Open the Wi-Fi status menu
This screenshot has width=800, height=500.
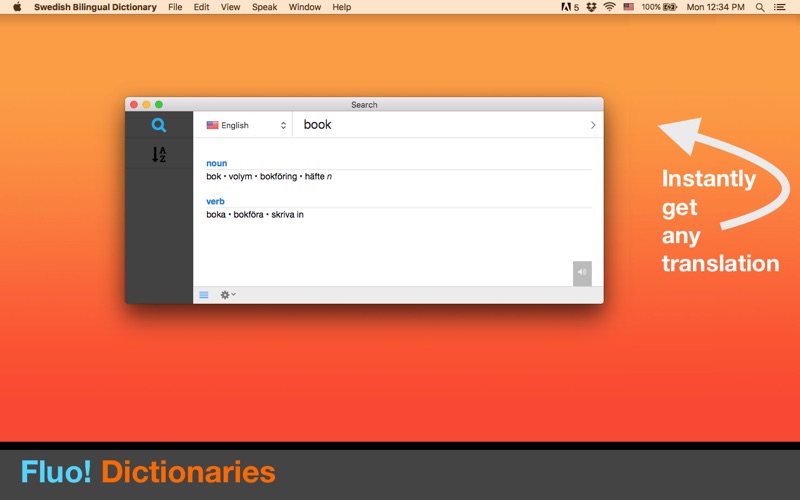pos(609,7)
